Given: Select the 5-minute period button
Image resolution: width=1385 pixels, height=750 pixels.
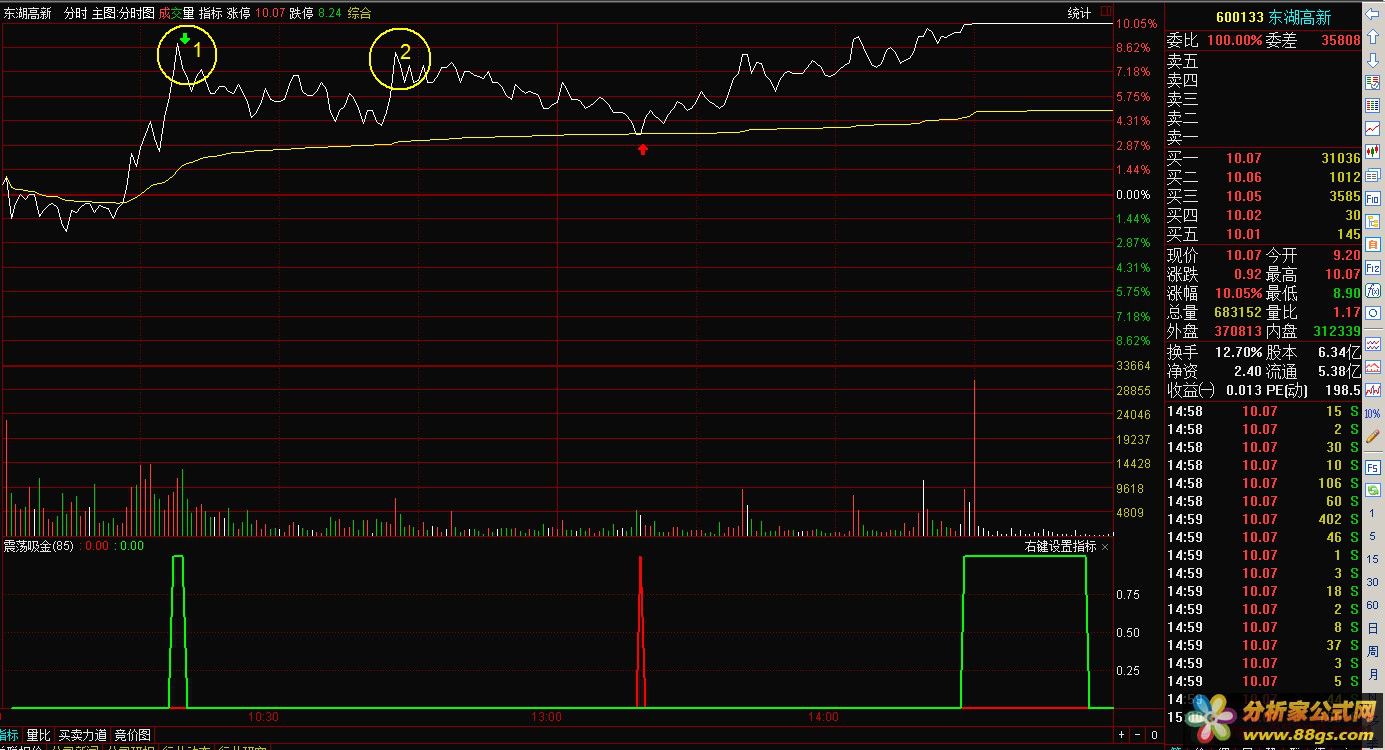Looking at the screenshot, I should tap(1373, 535).
